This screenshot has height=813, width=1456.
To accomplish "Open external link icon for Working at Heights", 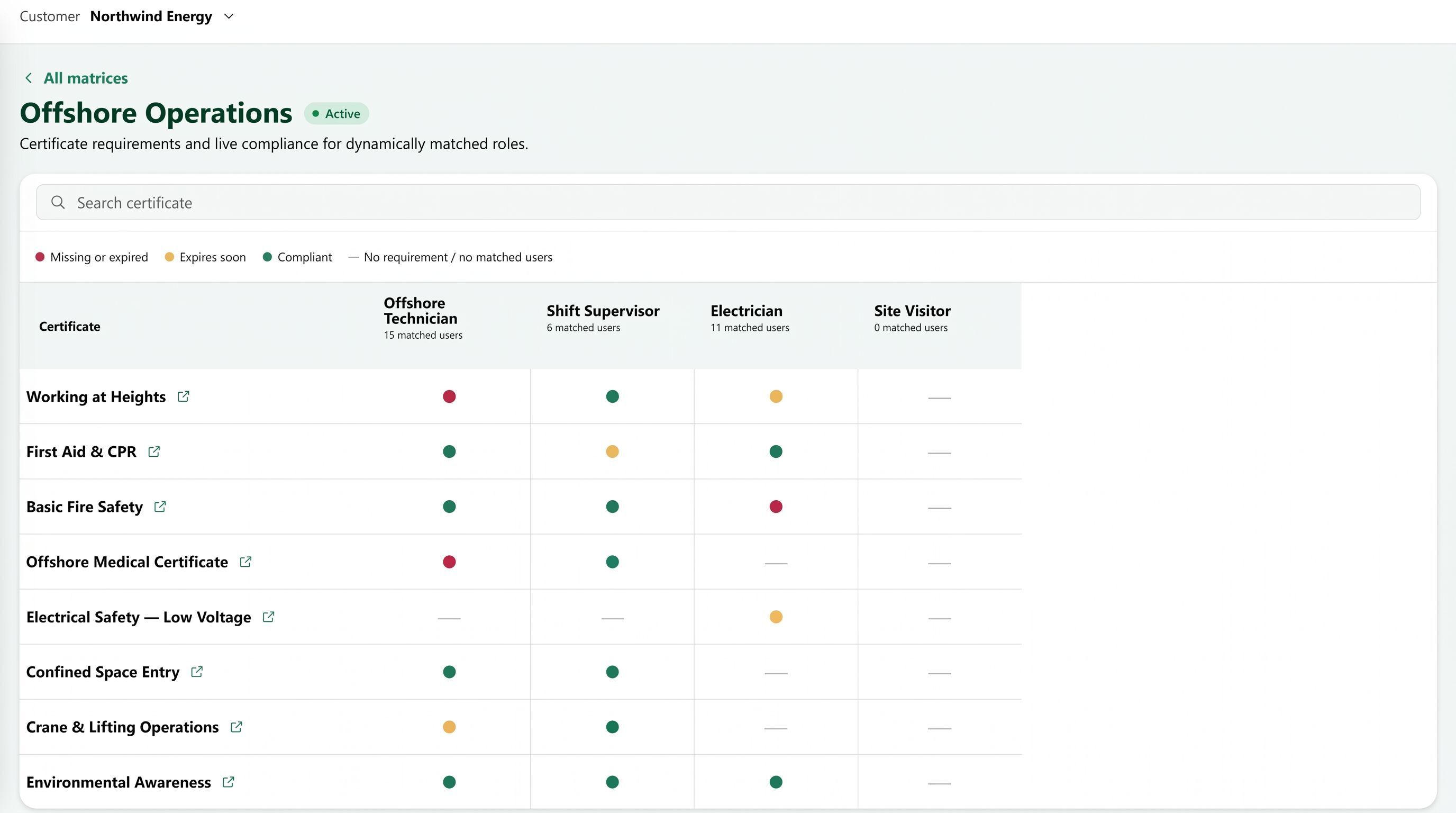I will [x=183, y=396].
